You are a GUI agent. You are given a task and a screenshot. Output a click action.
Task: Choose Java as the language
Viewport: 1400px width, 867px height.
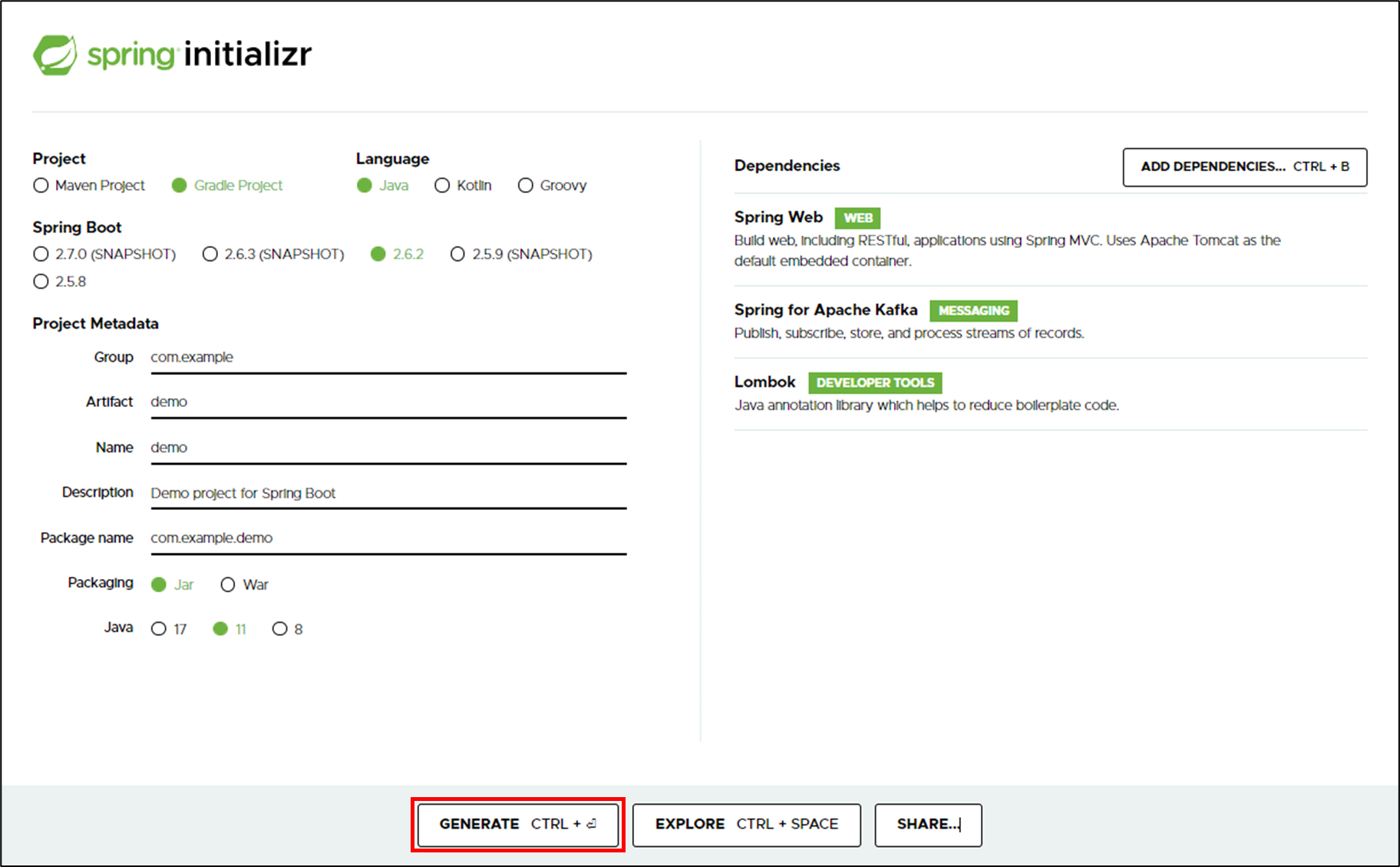383,185
